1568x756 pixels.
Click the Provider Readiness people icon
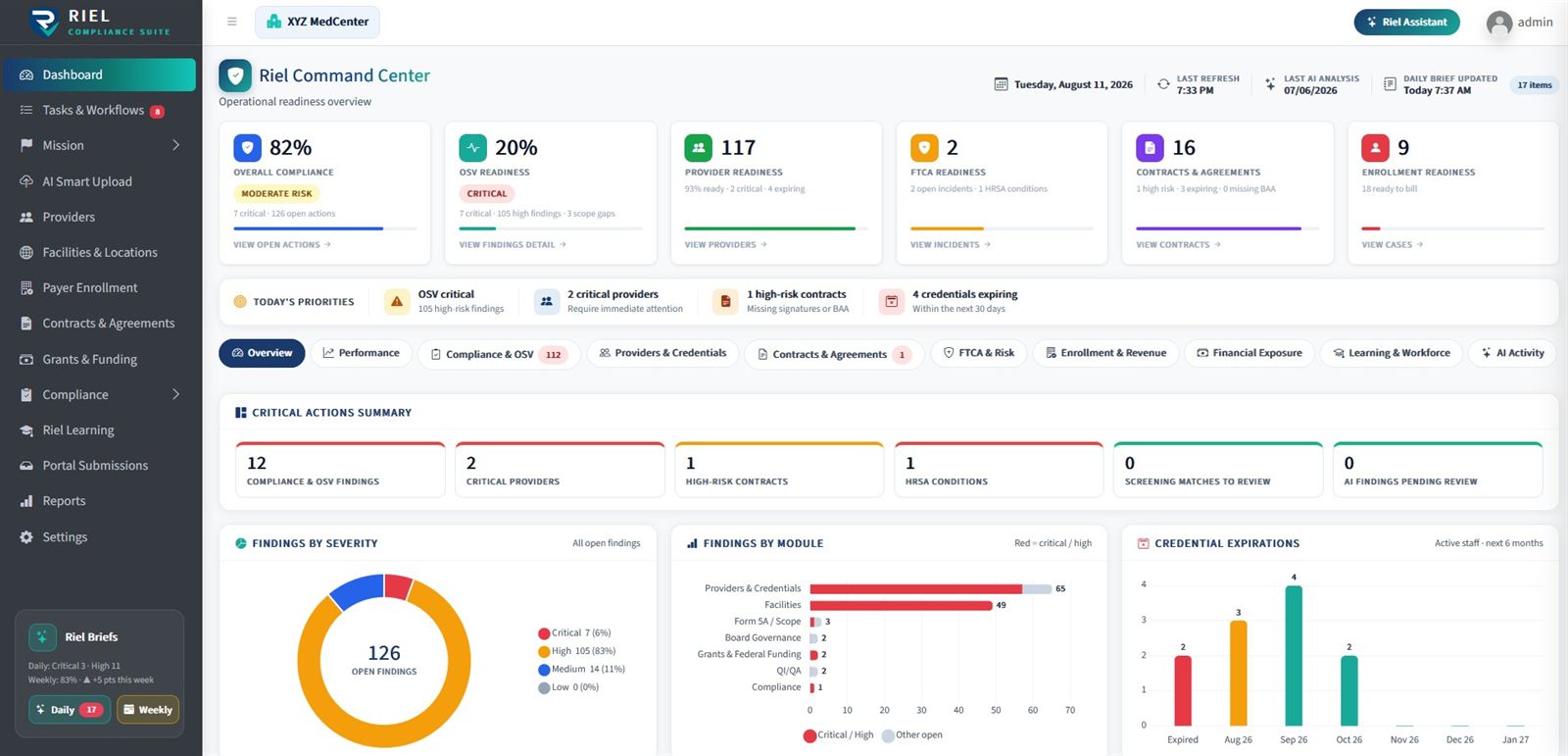pos(699,148)
